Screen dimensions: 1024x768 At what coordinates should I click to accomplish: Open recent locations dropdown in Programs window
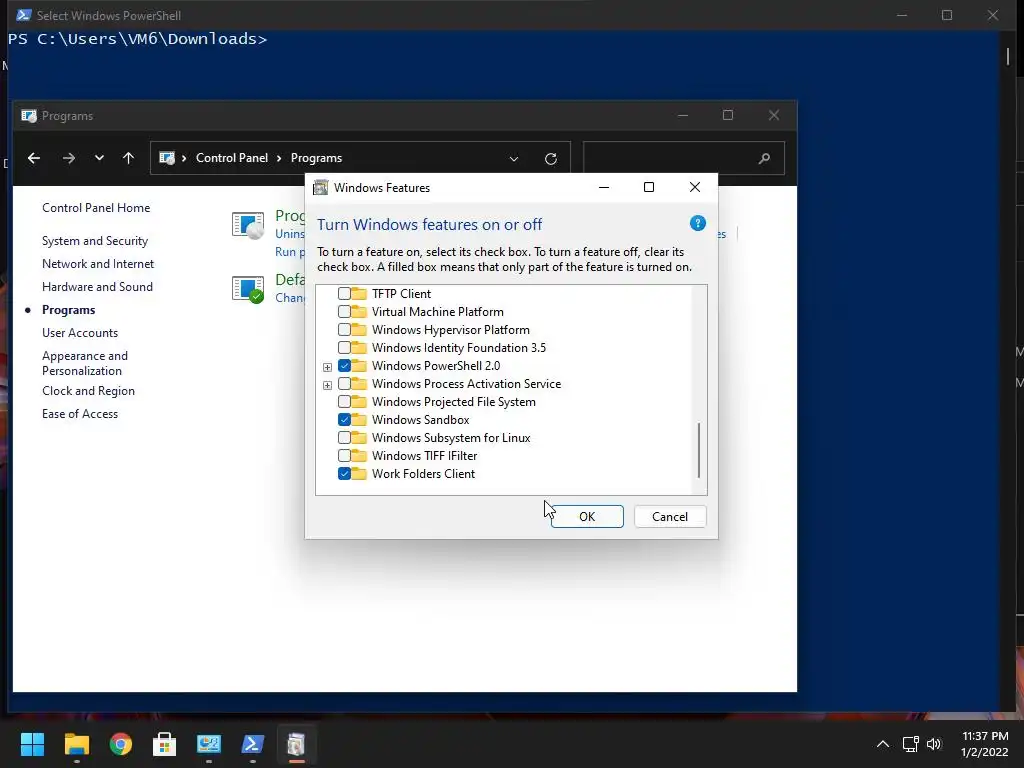pyautogui.click(x=99, y=158)
